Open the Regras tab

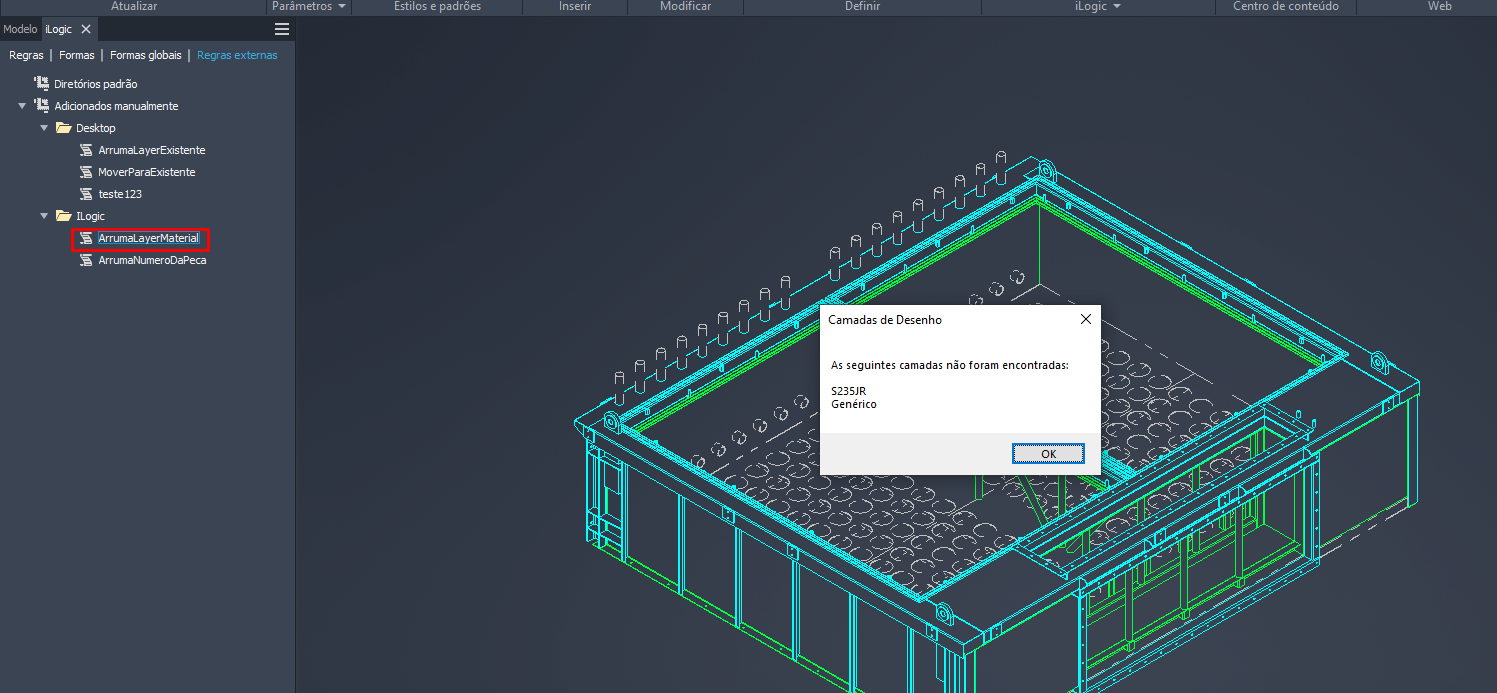pos(26,55)
